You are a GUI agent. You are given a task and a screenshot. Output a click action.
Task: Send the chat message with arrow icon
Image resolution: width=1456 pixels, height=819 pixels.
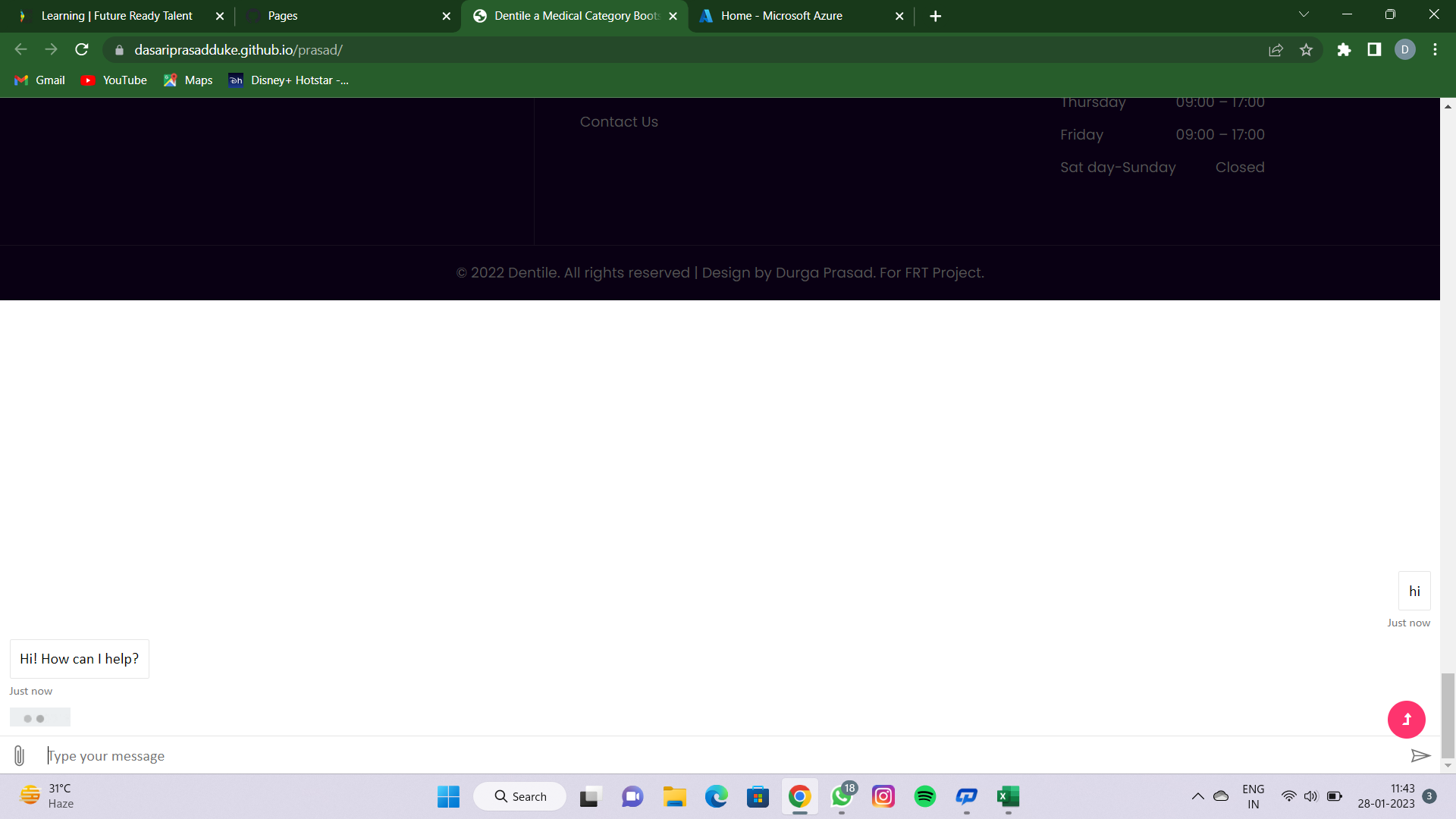[x=1420, y=755]
